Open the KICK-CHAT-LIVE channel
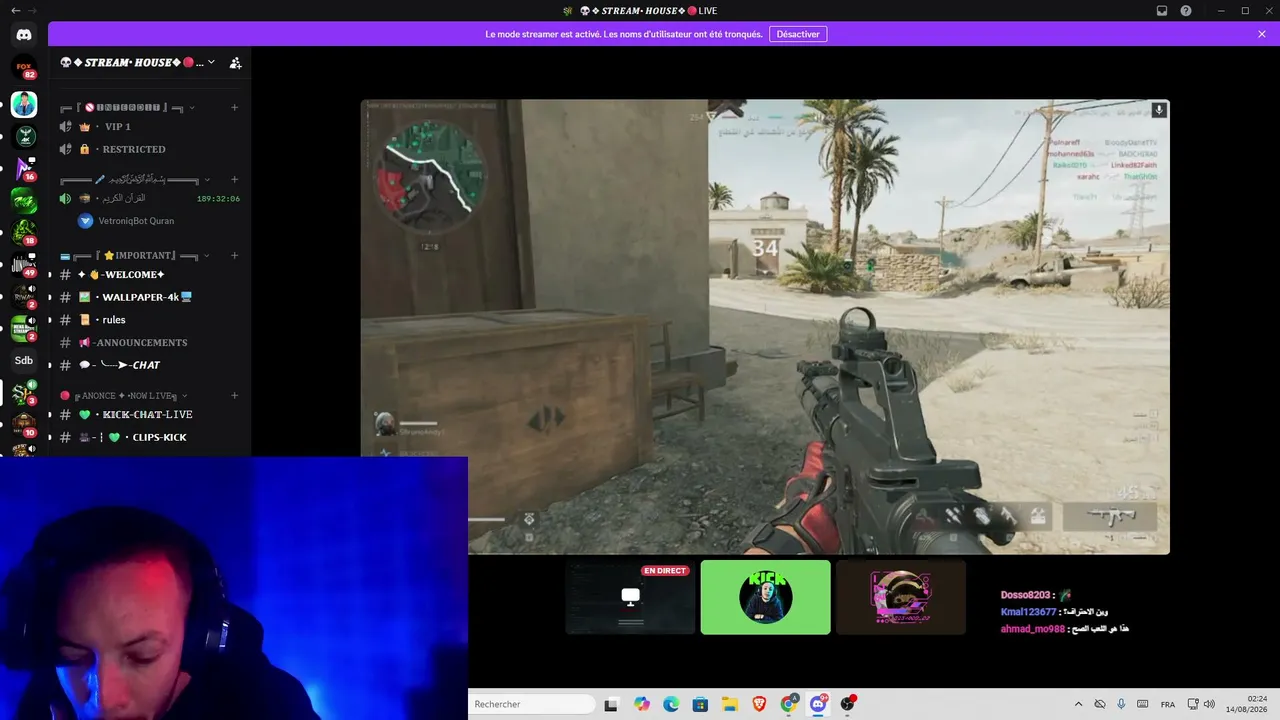The width and height of the screenshot is (1280, 720). (150, 414)
